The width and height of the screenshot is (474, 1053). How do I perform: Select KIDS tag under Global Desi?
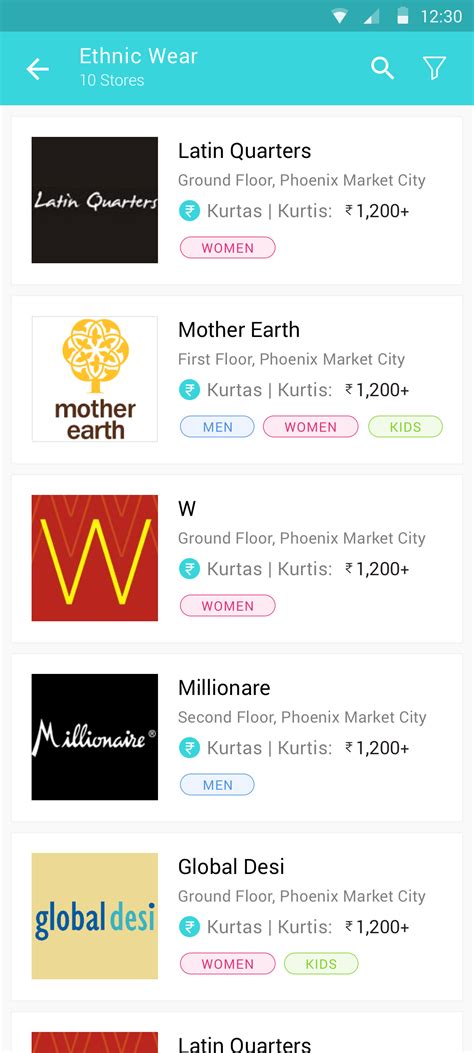coord(321,964)
